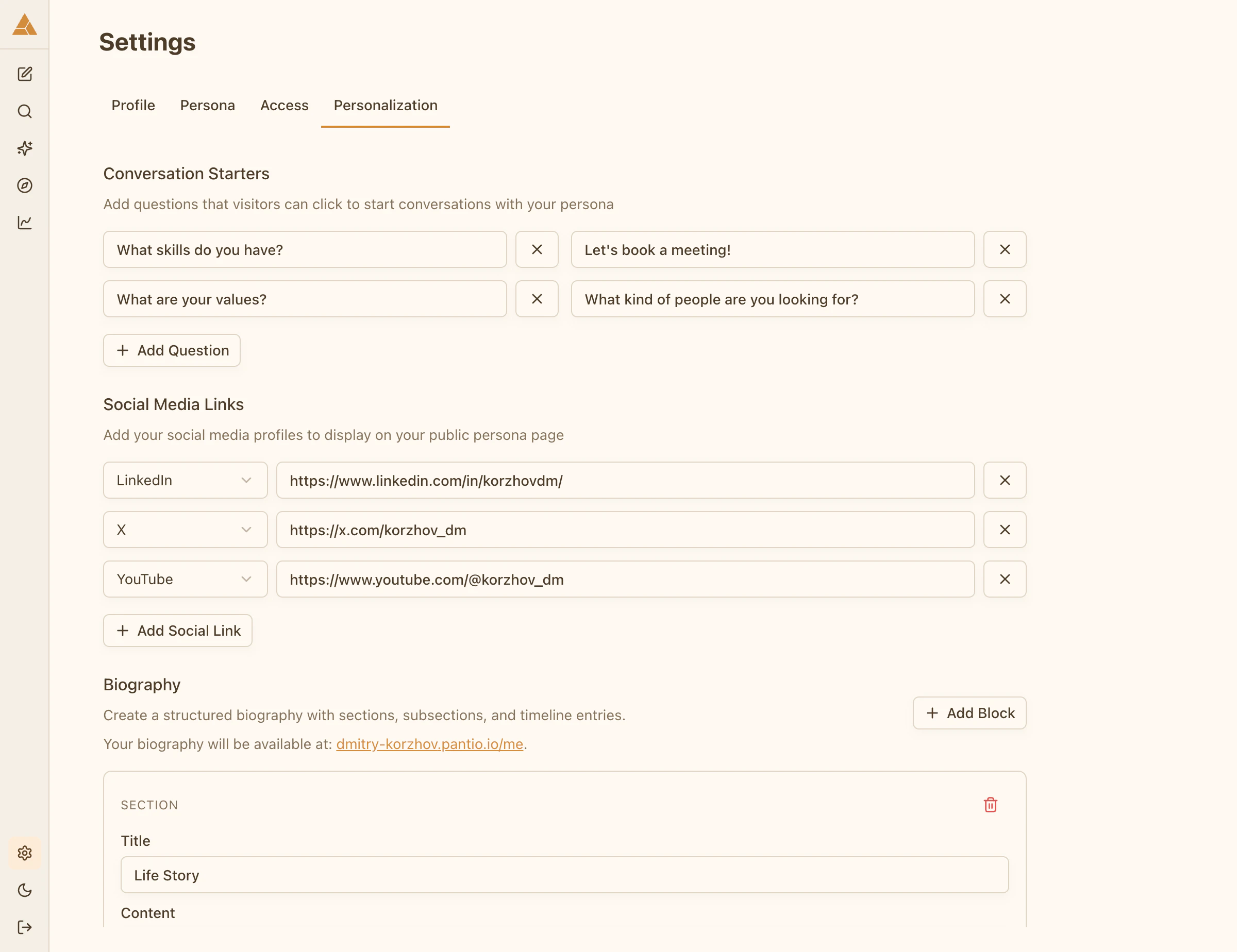Open the LinkedIn platform dropdown

click(185, 480)
